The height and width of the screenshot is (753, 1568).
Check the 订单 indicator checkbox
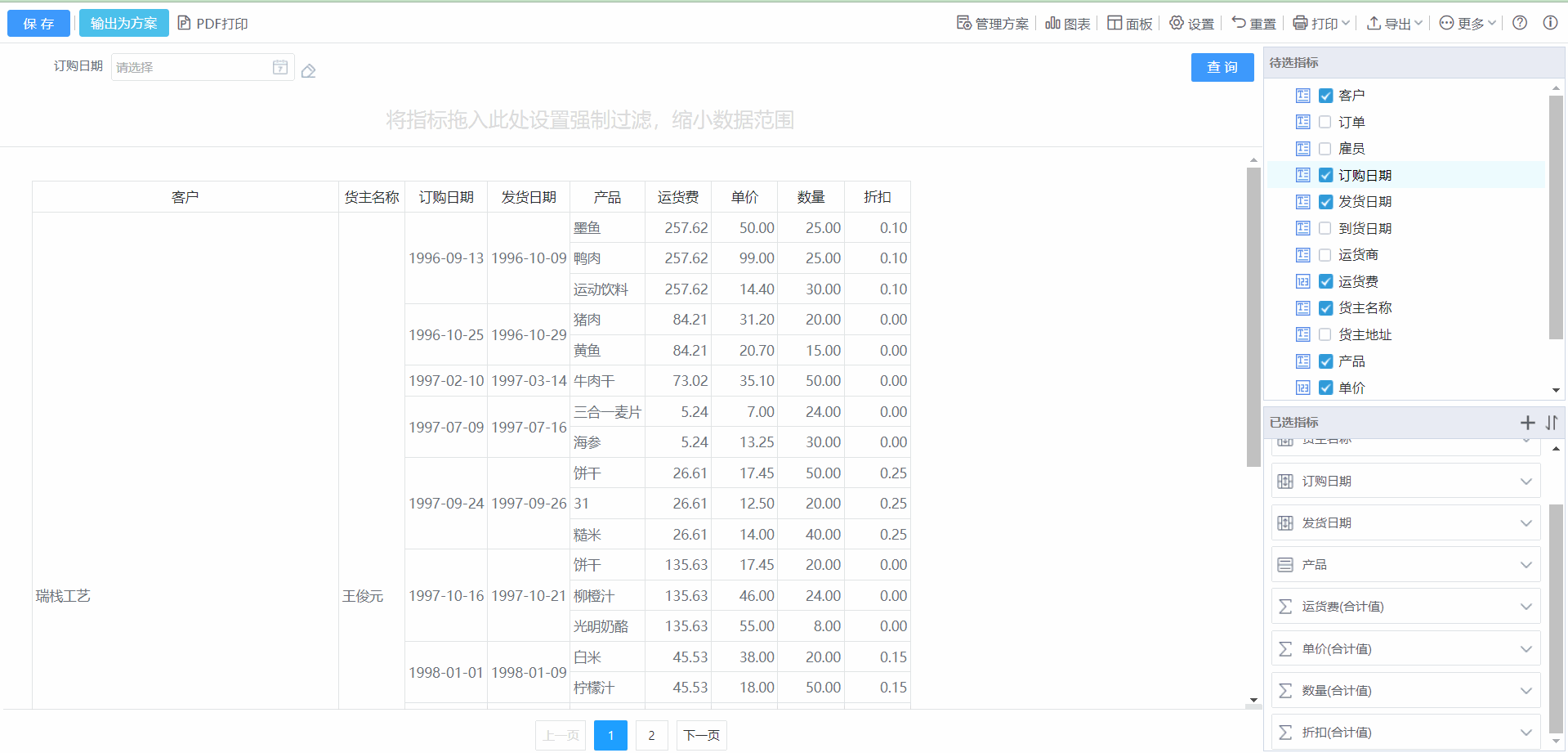(1325, 122)
